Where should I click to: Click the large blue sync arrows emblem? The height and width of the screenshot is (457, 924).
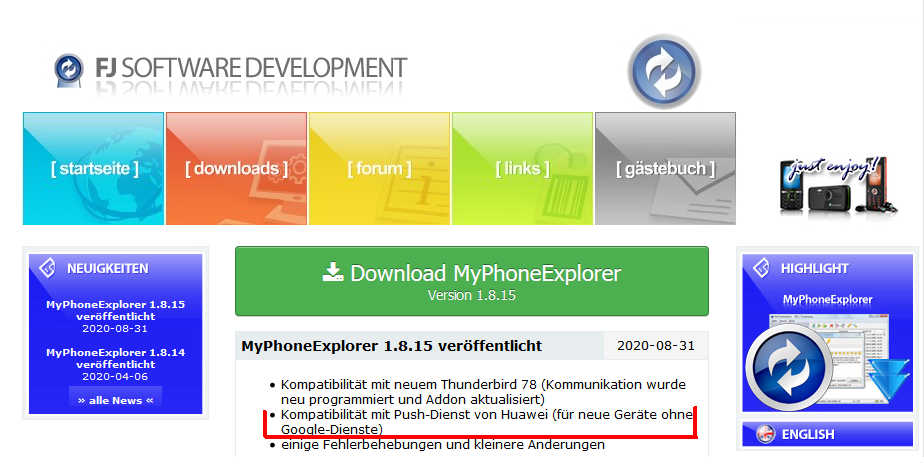[x=664, y=72]
